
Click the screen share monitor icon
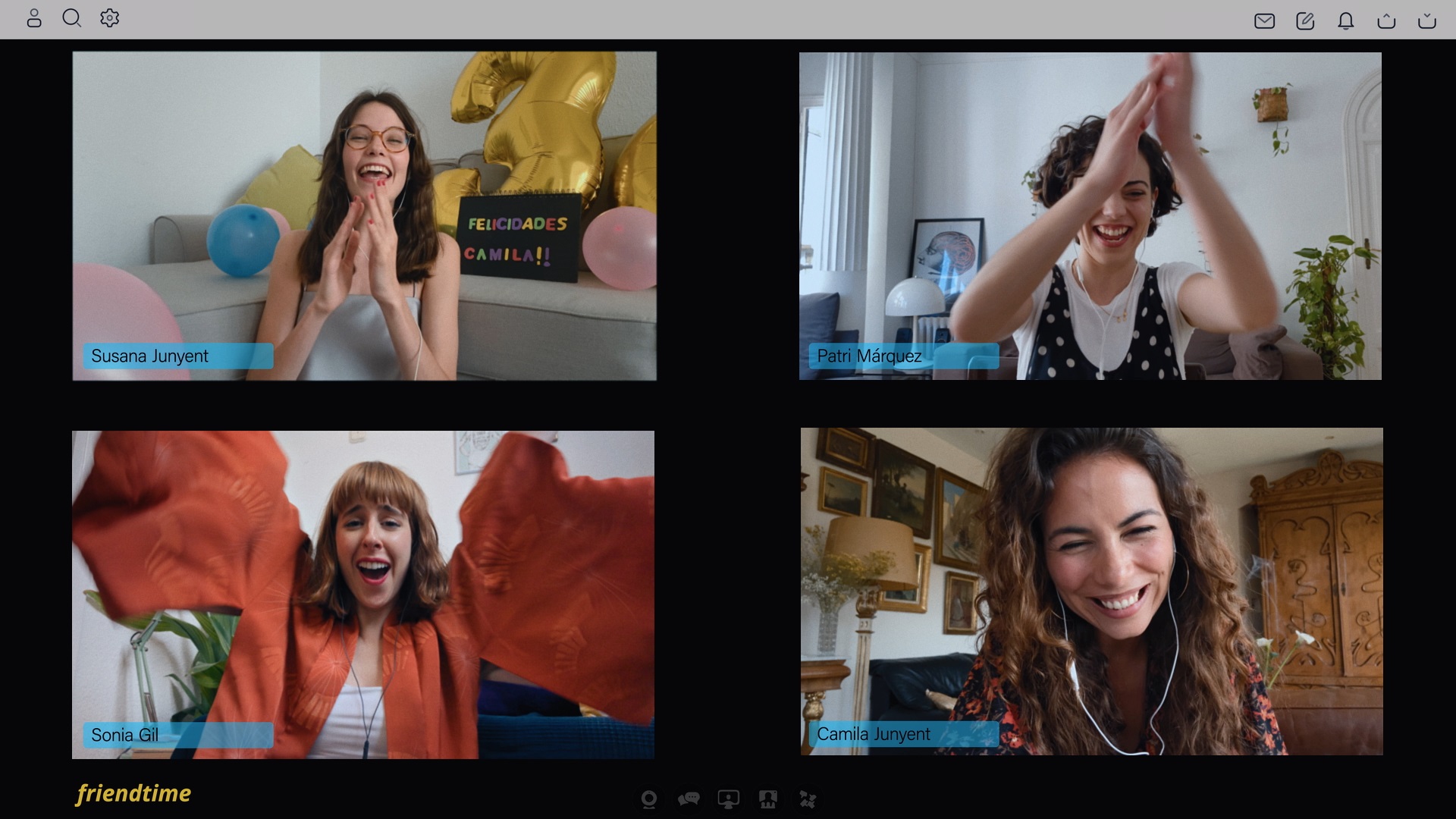pos(729,799)
